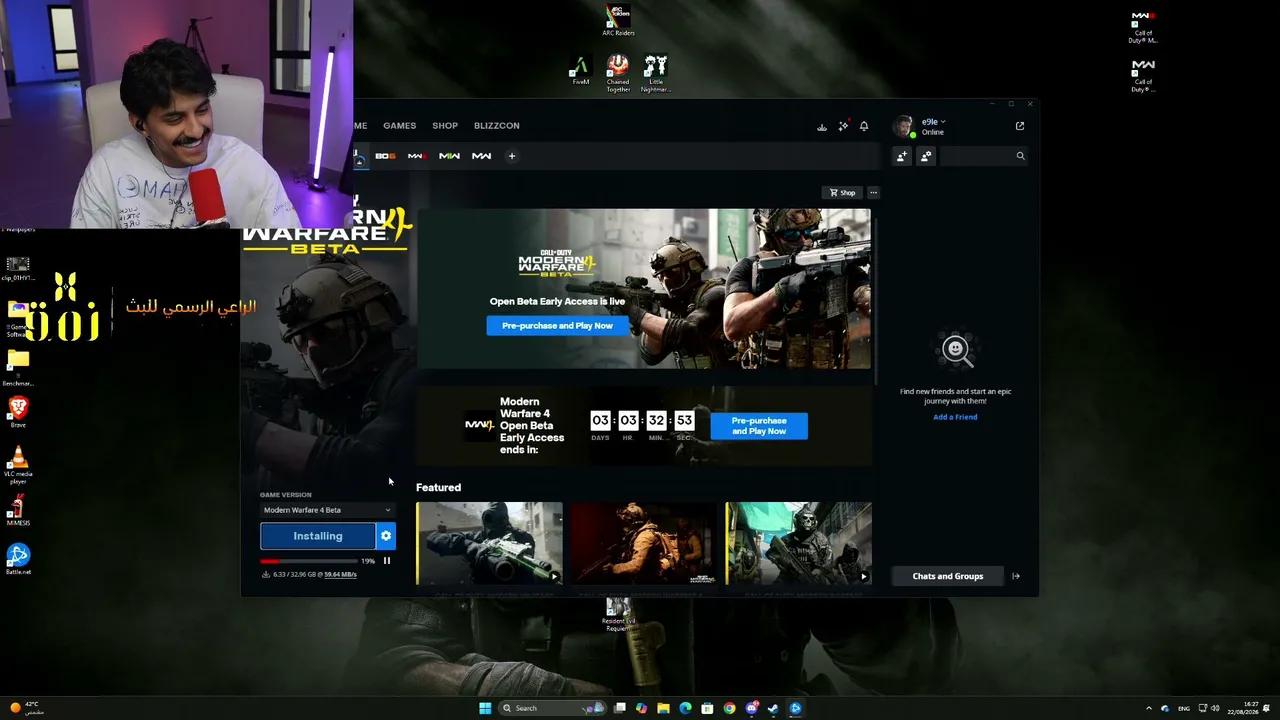
Task: Open first Featured video thumbnail
Action: [x=489, y=543]
